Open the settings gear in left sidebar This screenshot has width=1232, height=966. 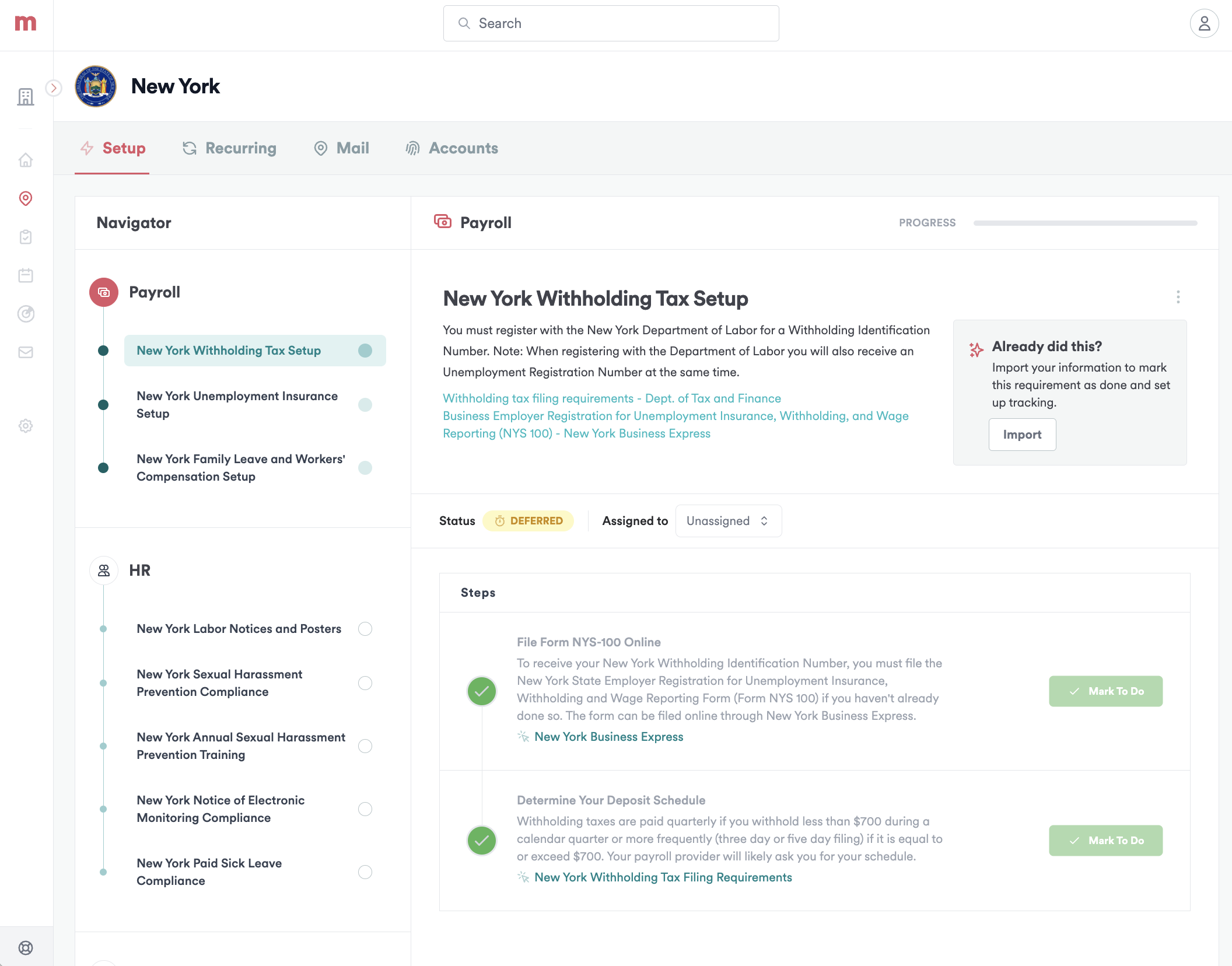pos(26,426)
